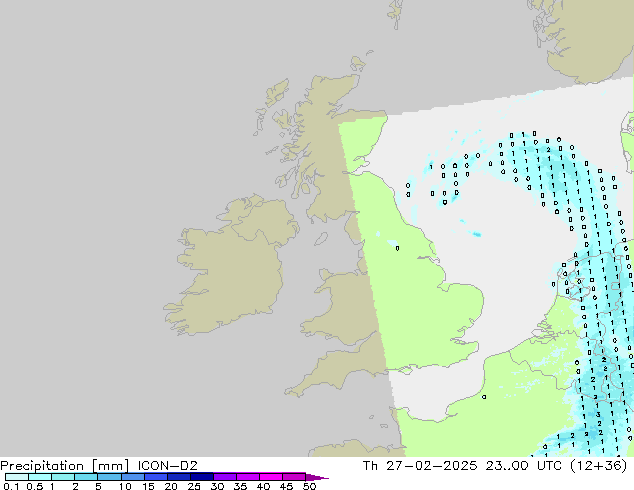Screen dimensions: 634x490
Task: Select the 5–10 mm legend swatch
Action: click(x=109, y=477)
